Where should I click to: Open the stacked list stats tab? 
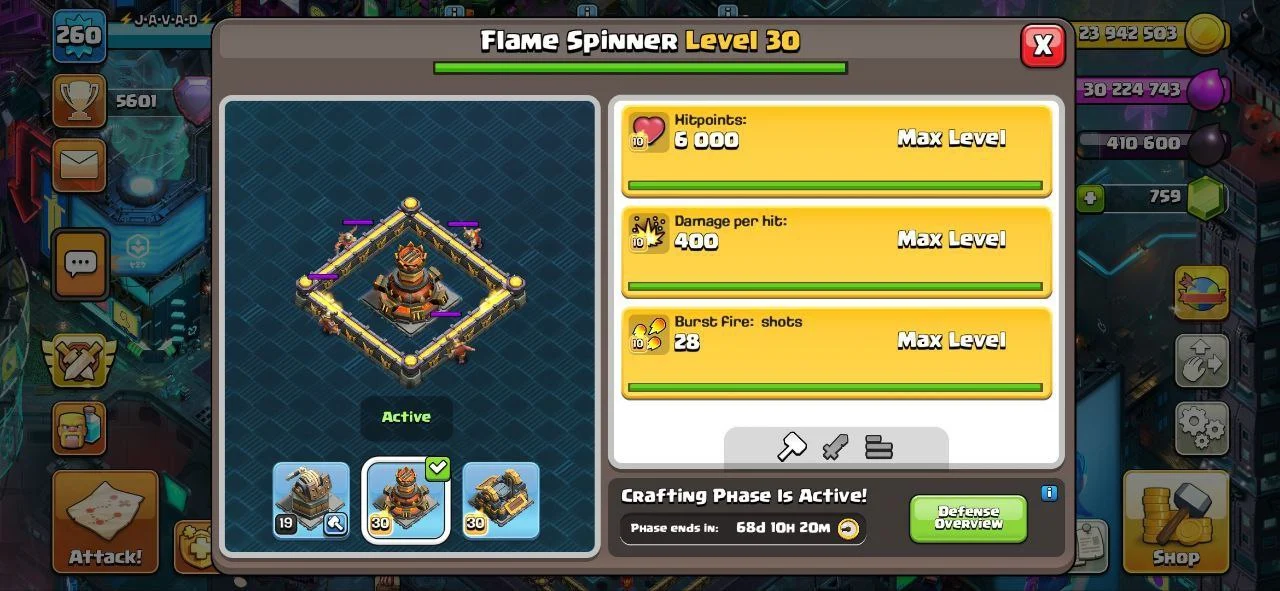(879, 447)
